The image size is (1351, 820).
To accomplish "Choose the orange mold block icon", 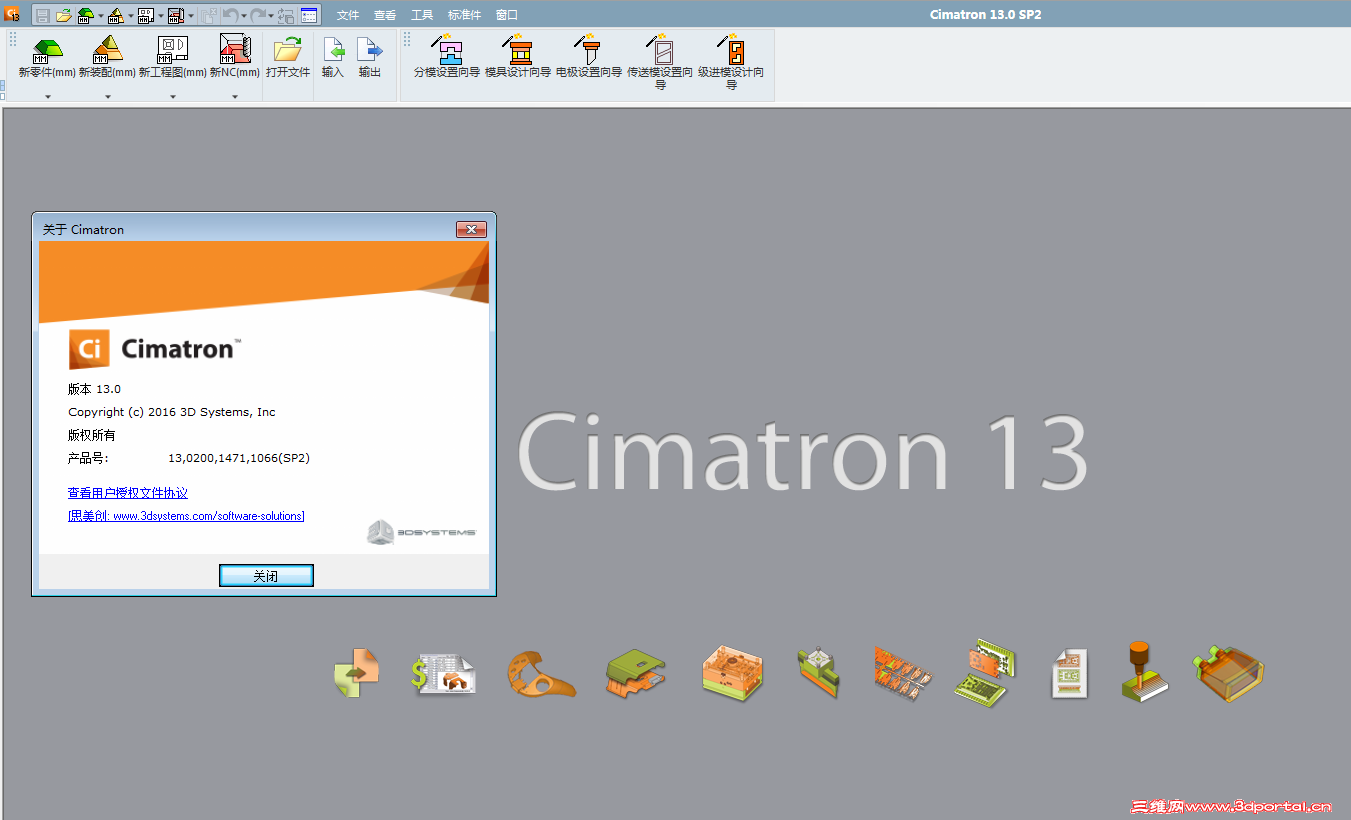I will [732, 671].
